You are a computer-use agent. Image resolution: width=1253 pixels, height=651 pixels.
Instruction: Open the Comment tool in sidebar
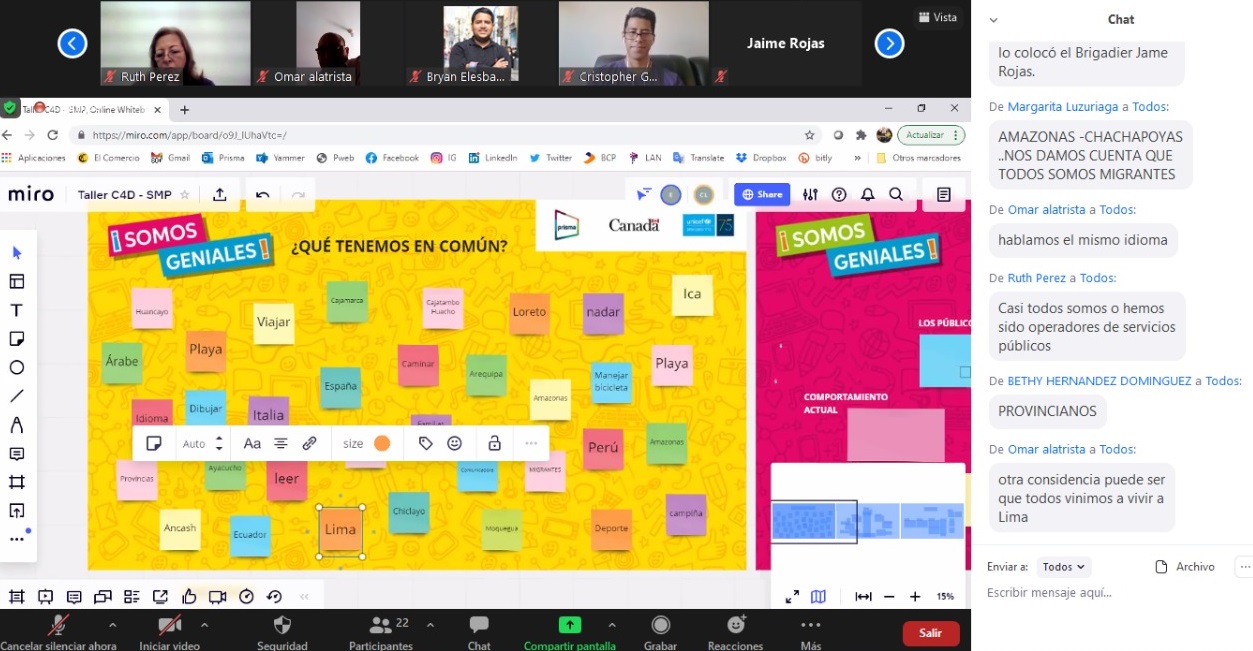pos(17,454)
